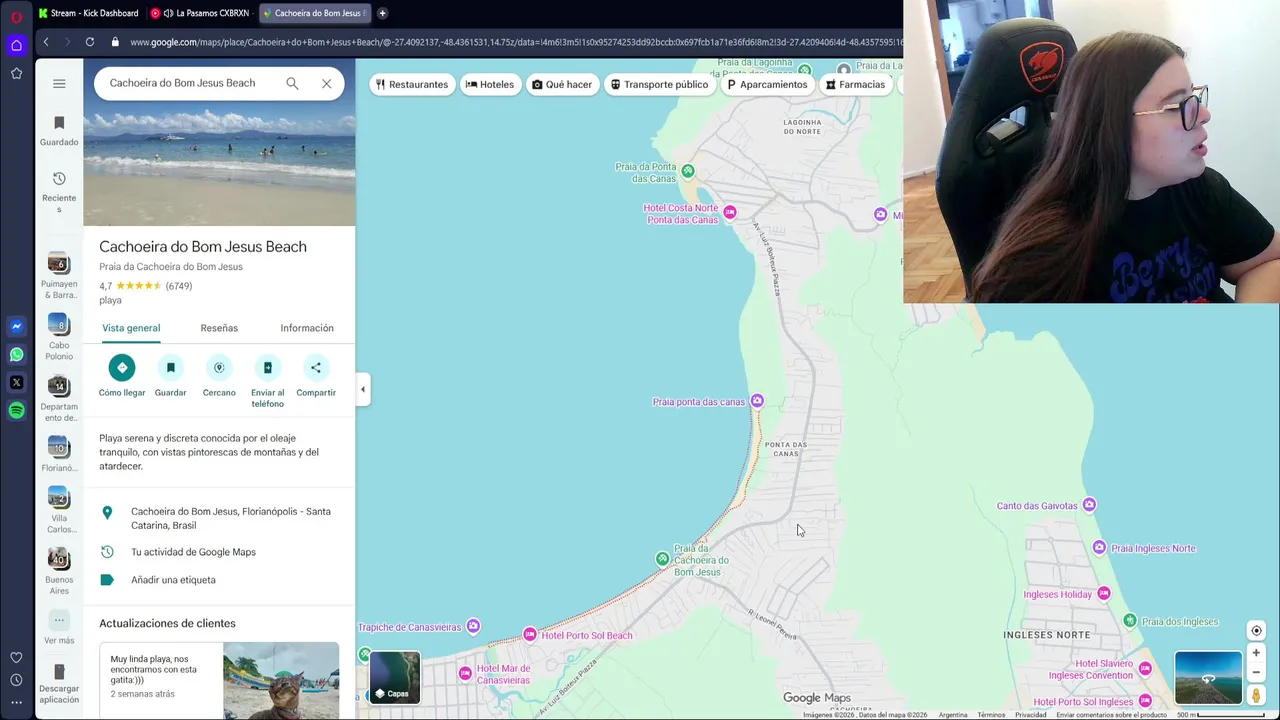Click the Praia da Ponta das Canas marker
Screen dimensions: 1280x720
[688, 171]
